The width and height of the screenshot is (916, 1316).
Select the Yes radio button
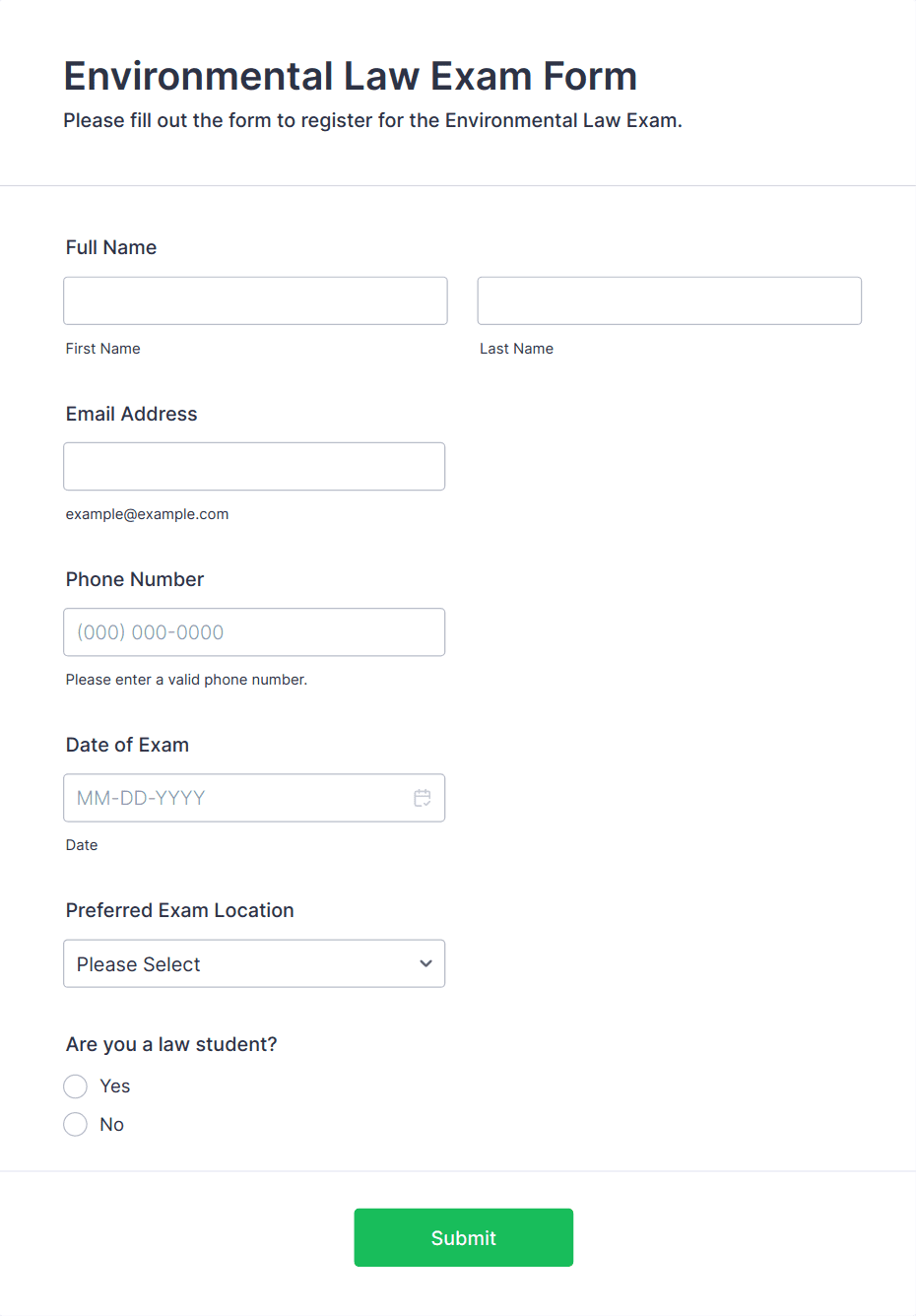tap(76, 1086)
